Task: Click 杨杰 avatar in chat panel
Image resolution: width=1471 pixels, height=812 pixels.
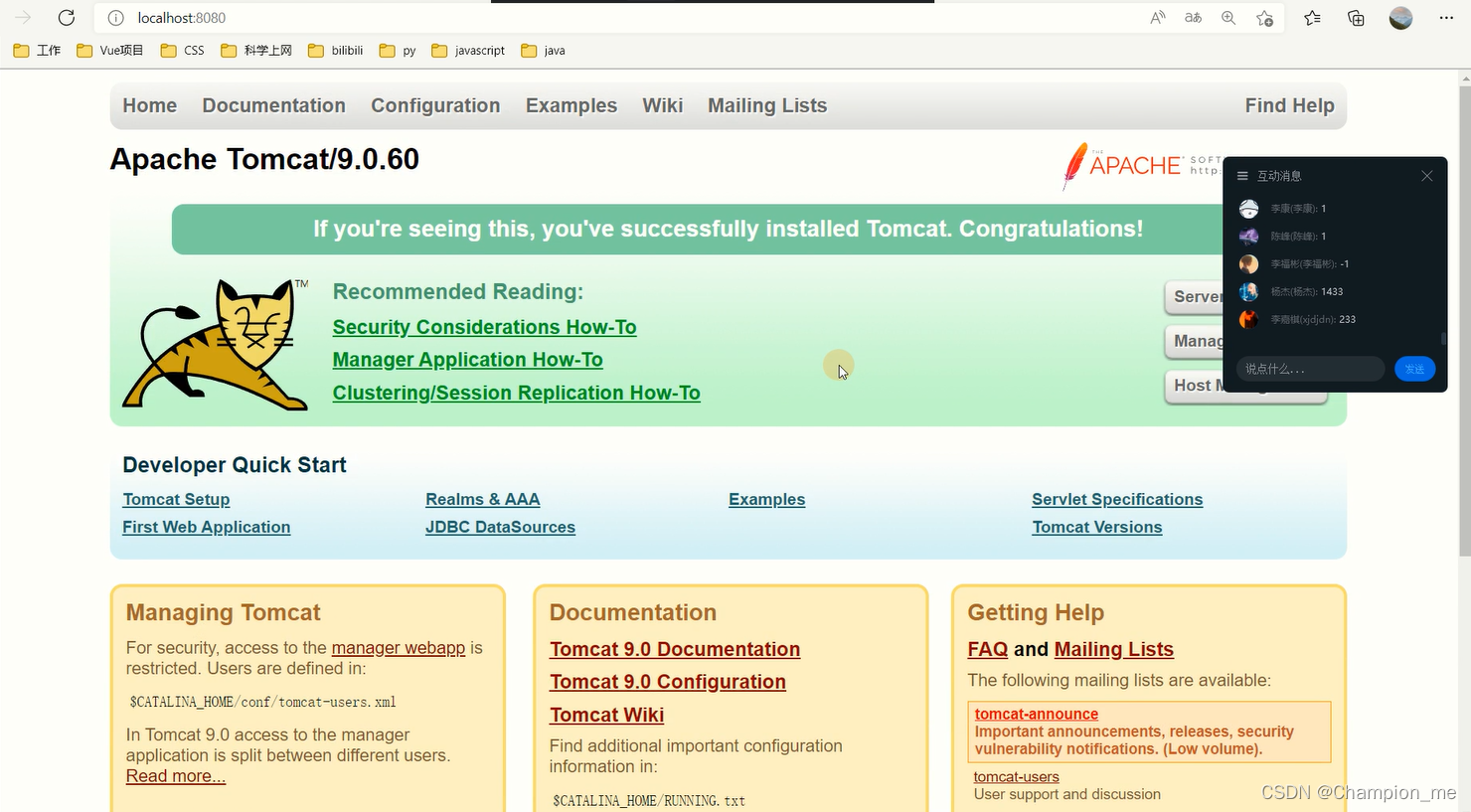Action: click(1249, 292)
